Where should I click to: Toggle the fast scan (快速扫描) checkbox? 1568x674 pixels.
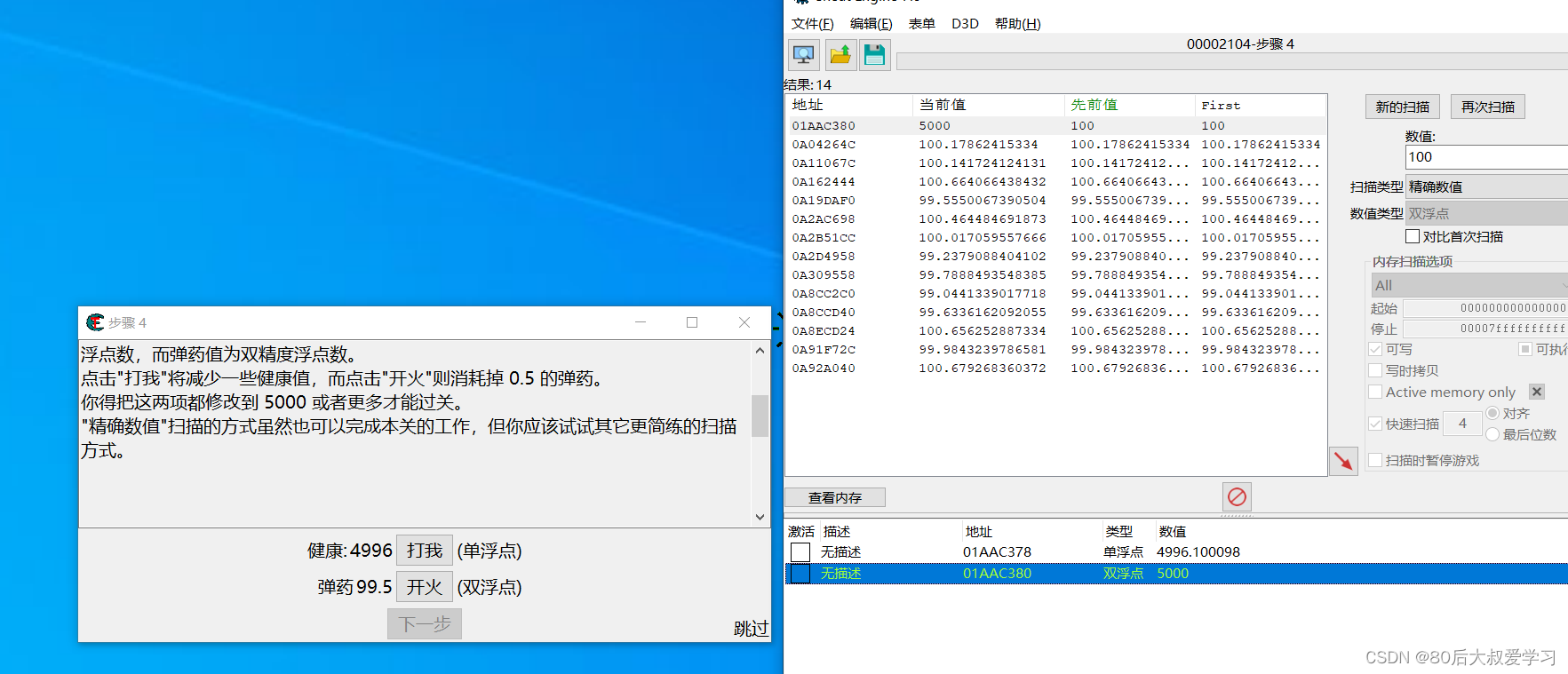(x=1375, y=424)
